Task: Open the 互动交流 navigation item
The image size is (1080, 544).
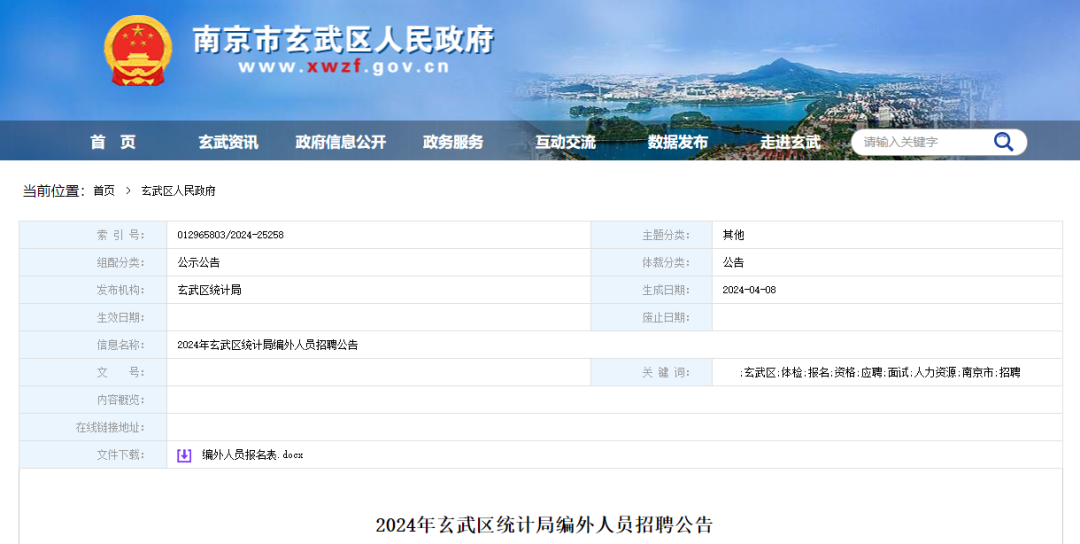Action: (x=565, y=142)
